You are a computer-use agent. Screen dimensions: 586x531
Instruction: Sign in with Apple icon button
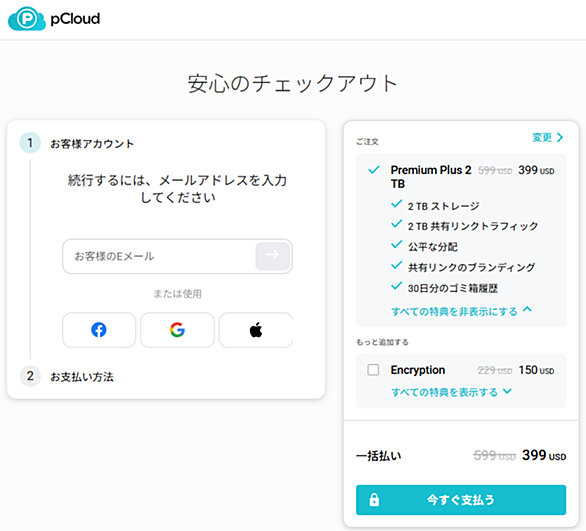click(x=256, y=330)
